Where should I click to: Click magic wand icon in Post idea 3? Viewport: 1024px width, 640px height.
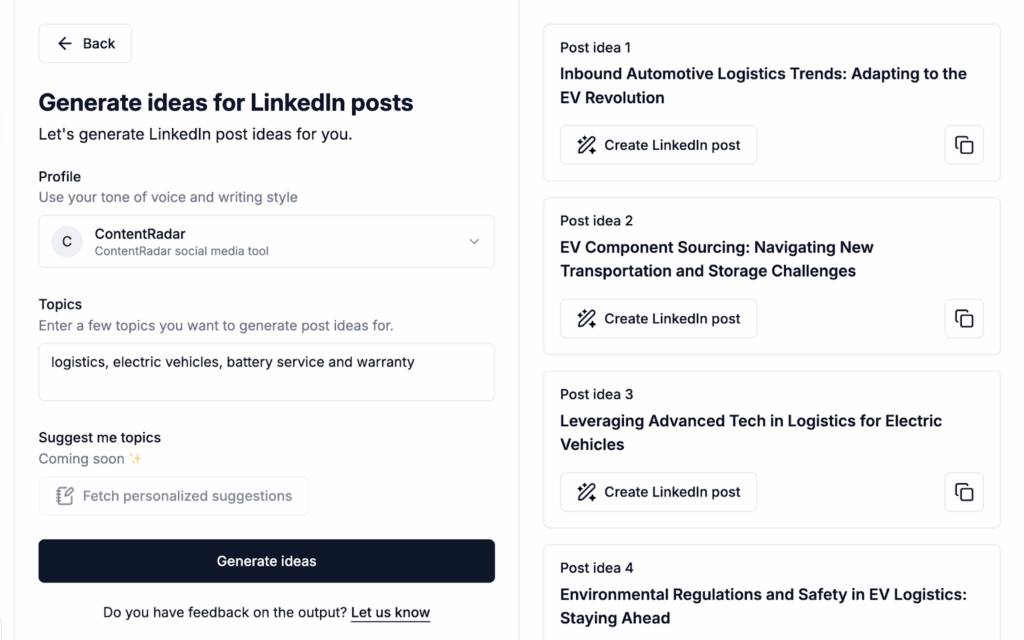(x=587, y=492)
